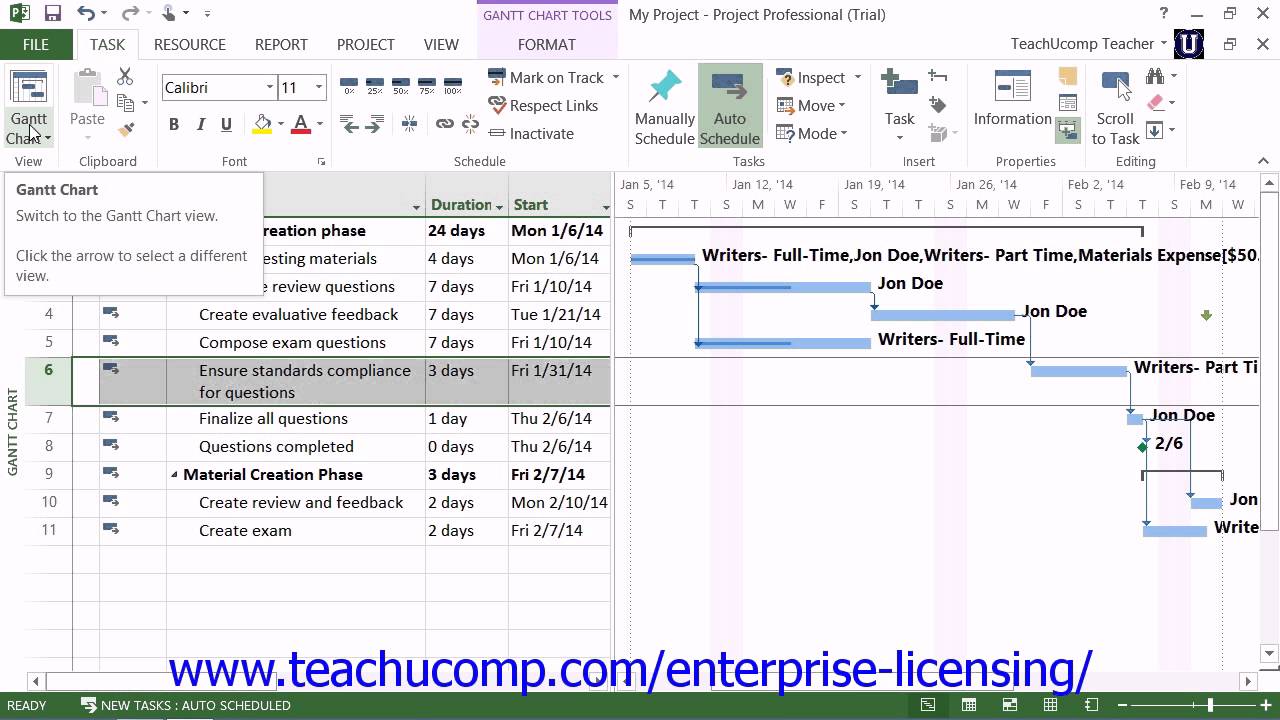Mark task 75% complete
Viewport: 1280px width, 720px height.
427,86
